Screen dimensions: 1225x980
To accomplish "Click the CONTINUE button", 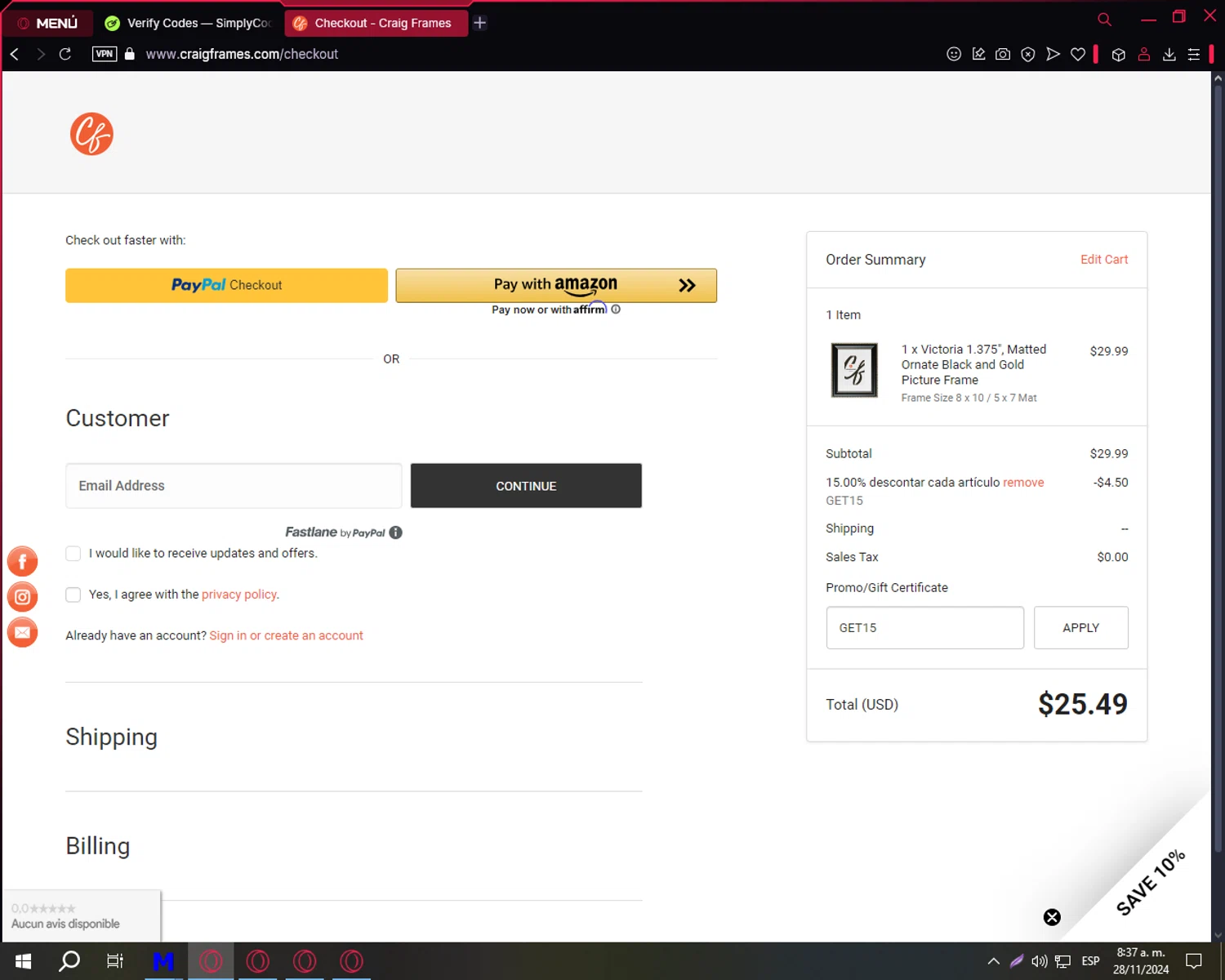I will [526, 486].
